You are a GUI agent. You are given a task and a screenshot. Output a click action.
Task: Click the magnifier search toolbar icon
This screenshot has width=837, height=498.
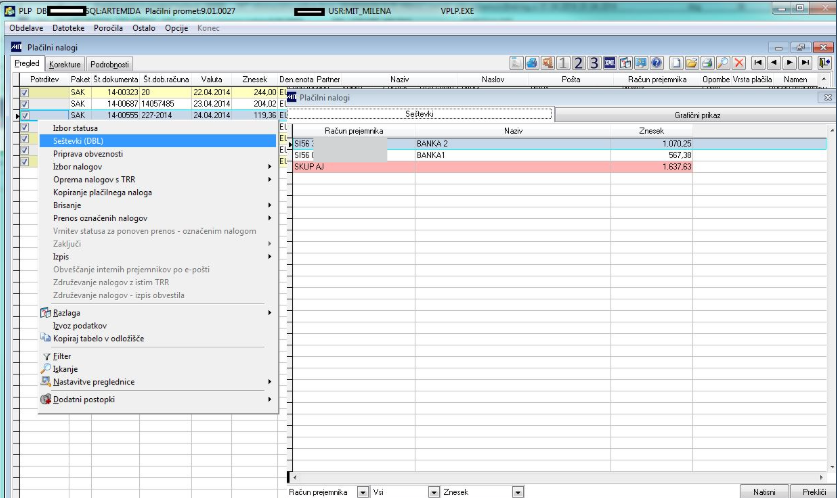point(723,63)
